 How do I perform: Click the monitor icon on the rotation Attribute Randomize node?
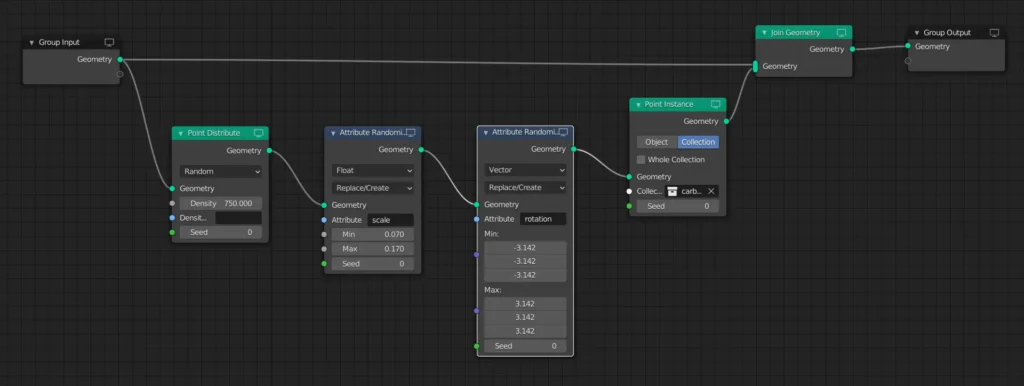point(563,132)
